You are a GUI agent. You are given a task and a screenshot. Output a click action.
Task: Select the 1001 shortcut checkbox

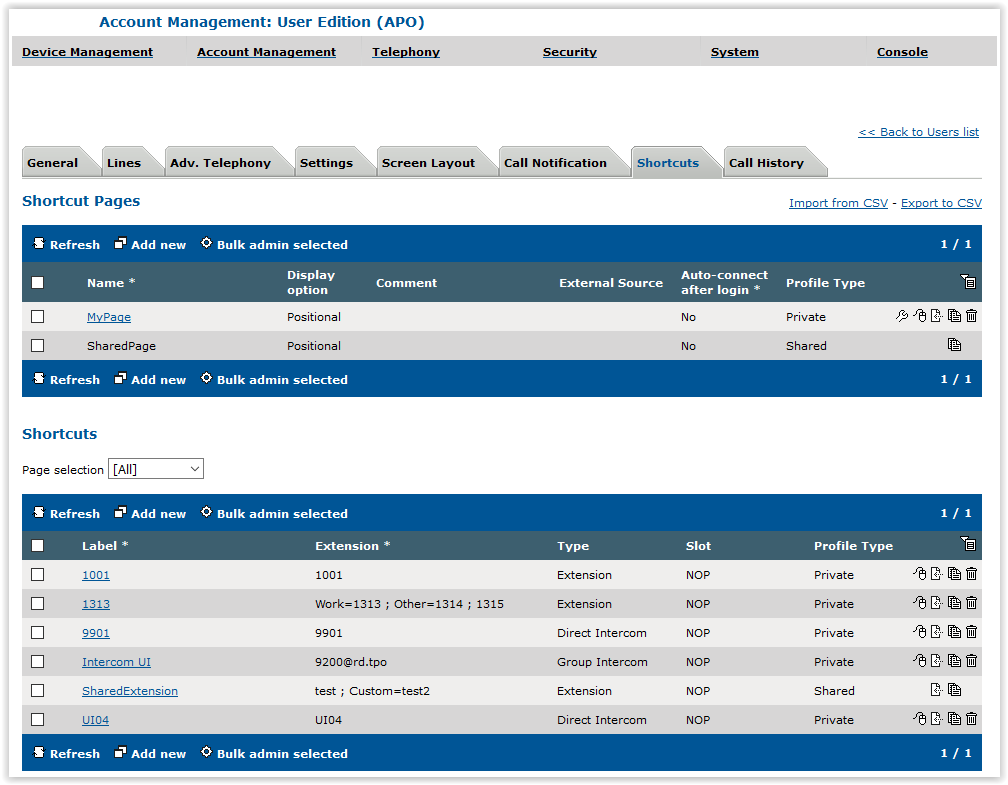click(x=38, y=574)
